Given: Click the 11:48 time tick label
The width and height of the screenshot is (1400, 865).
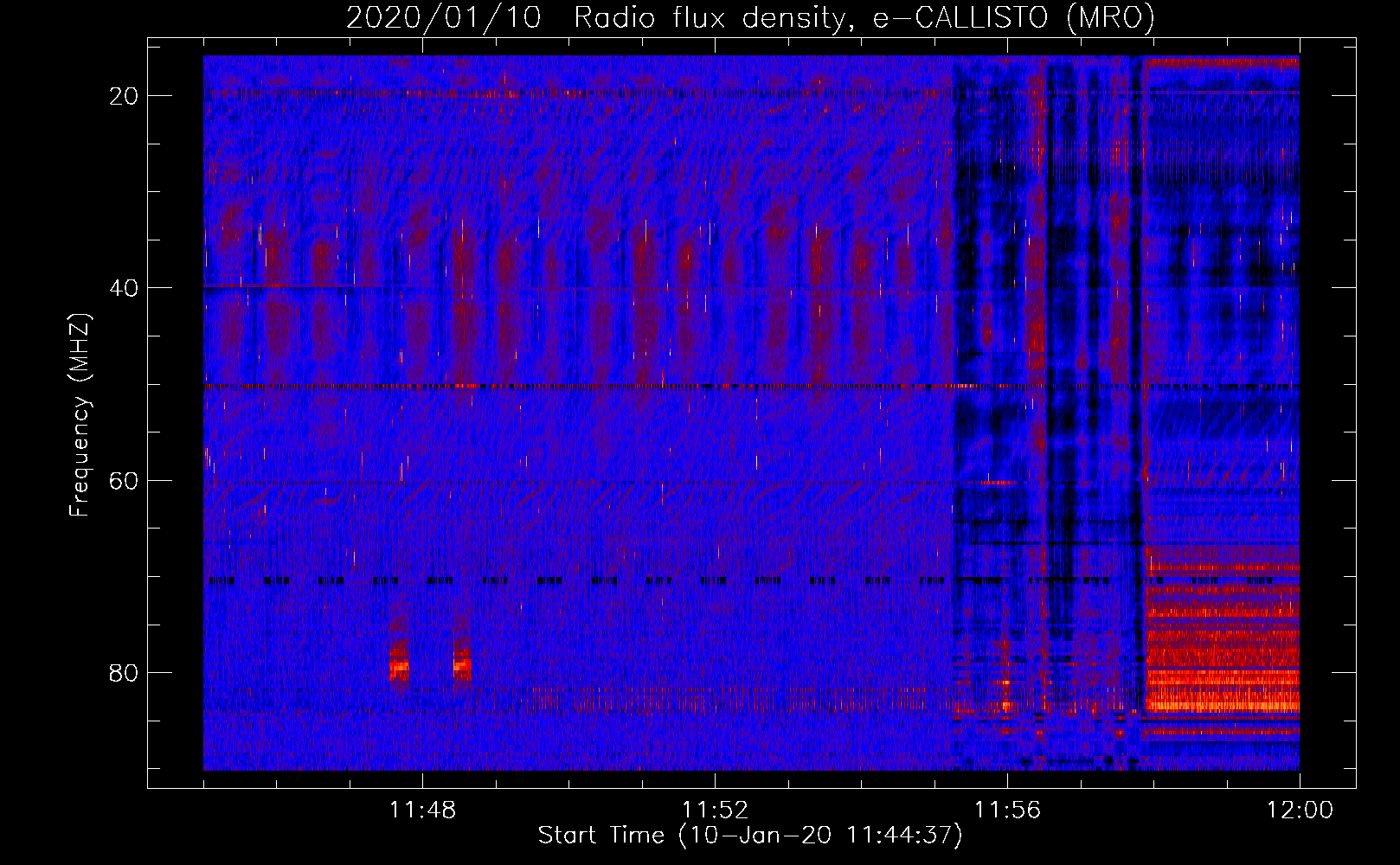Looking at the screenshot, I should coord(422,811).
